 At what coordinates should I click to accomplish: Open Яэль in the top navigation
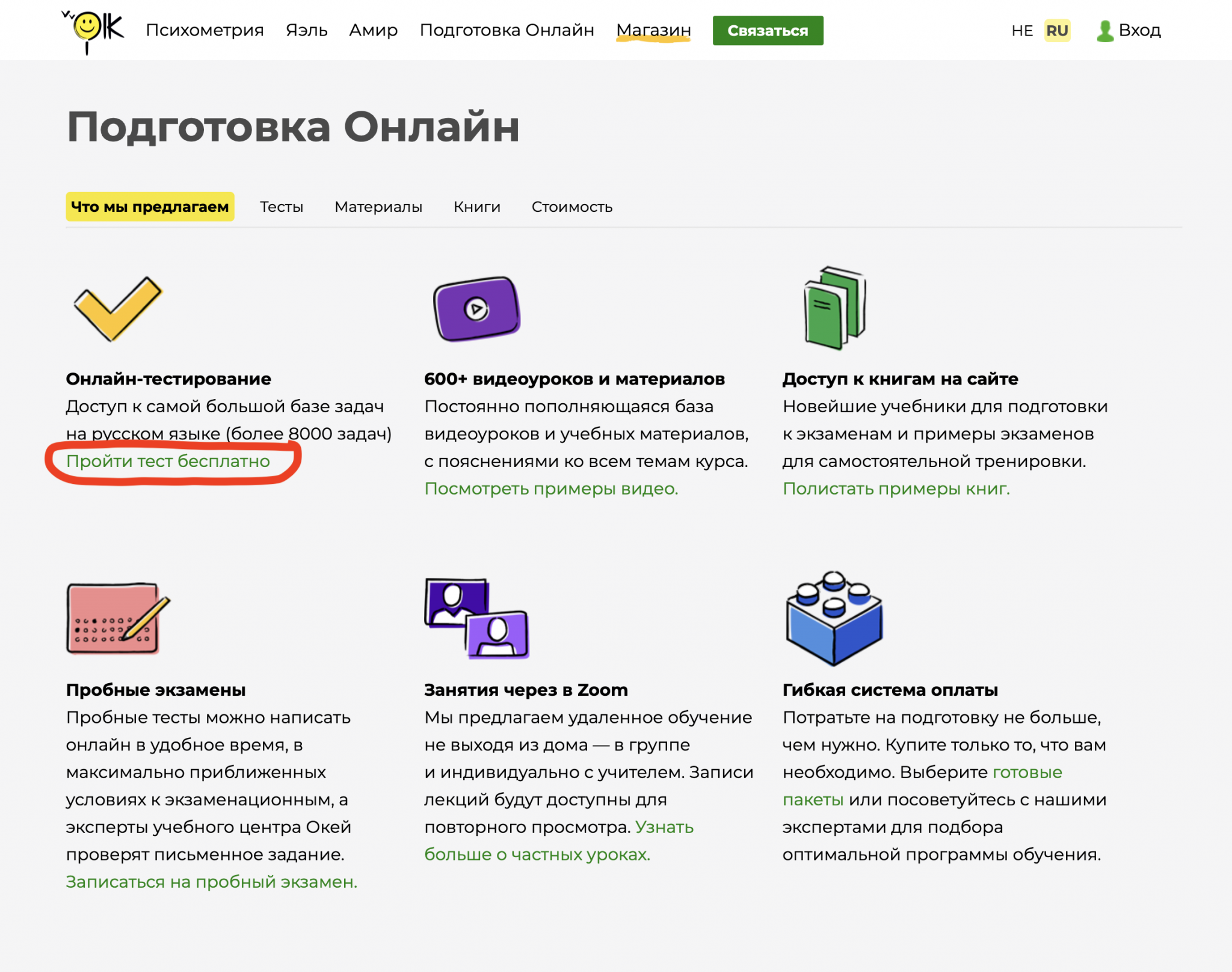[x=307, y=30]
